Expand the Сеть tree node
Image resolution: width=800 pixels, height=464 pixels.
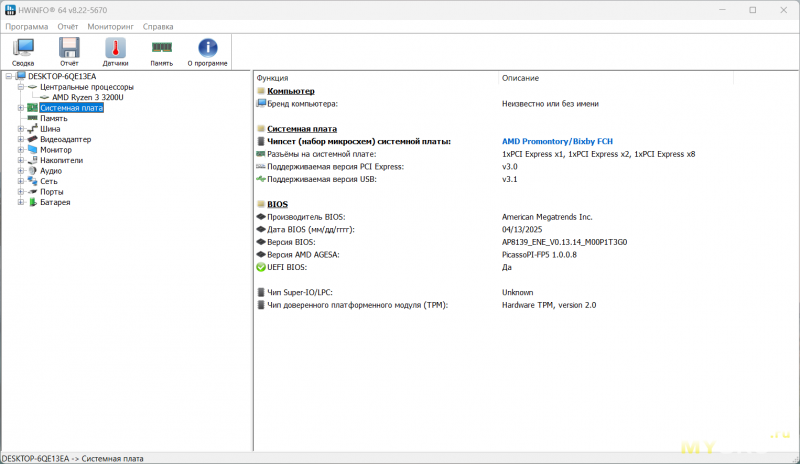tap(20, 181)
